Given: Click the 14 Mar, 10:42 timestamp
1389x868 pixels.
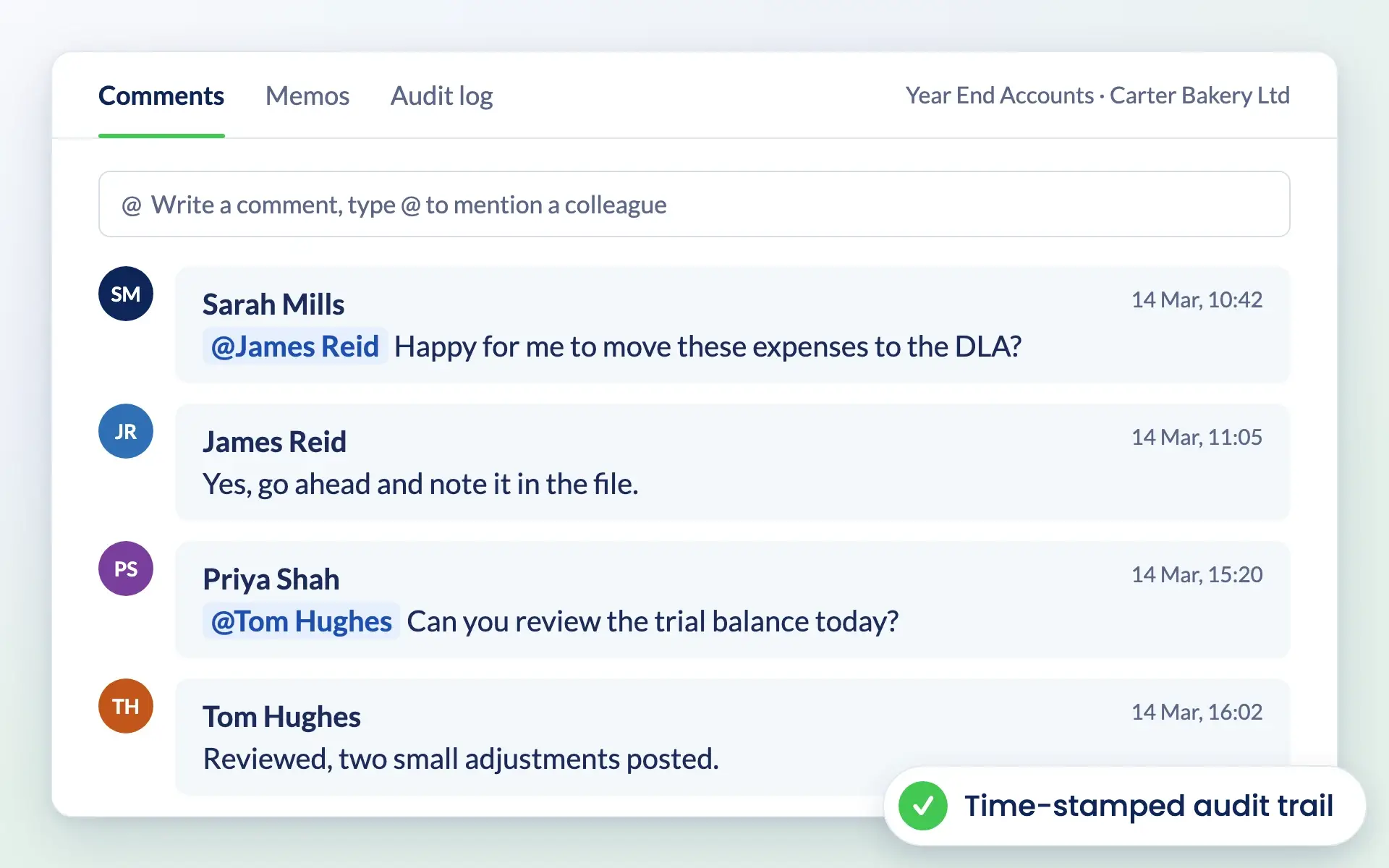Looking at the screenshot, I should click(x=1197, y=299).
